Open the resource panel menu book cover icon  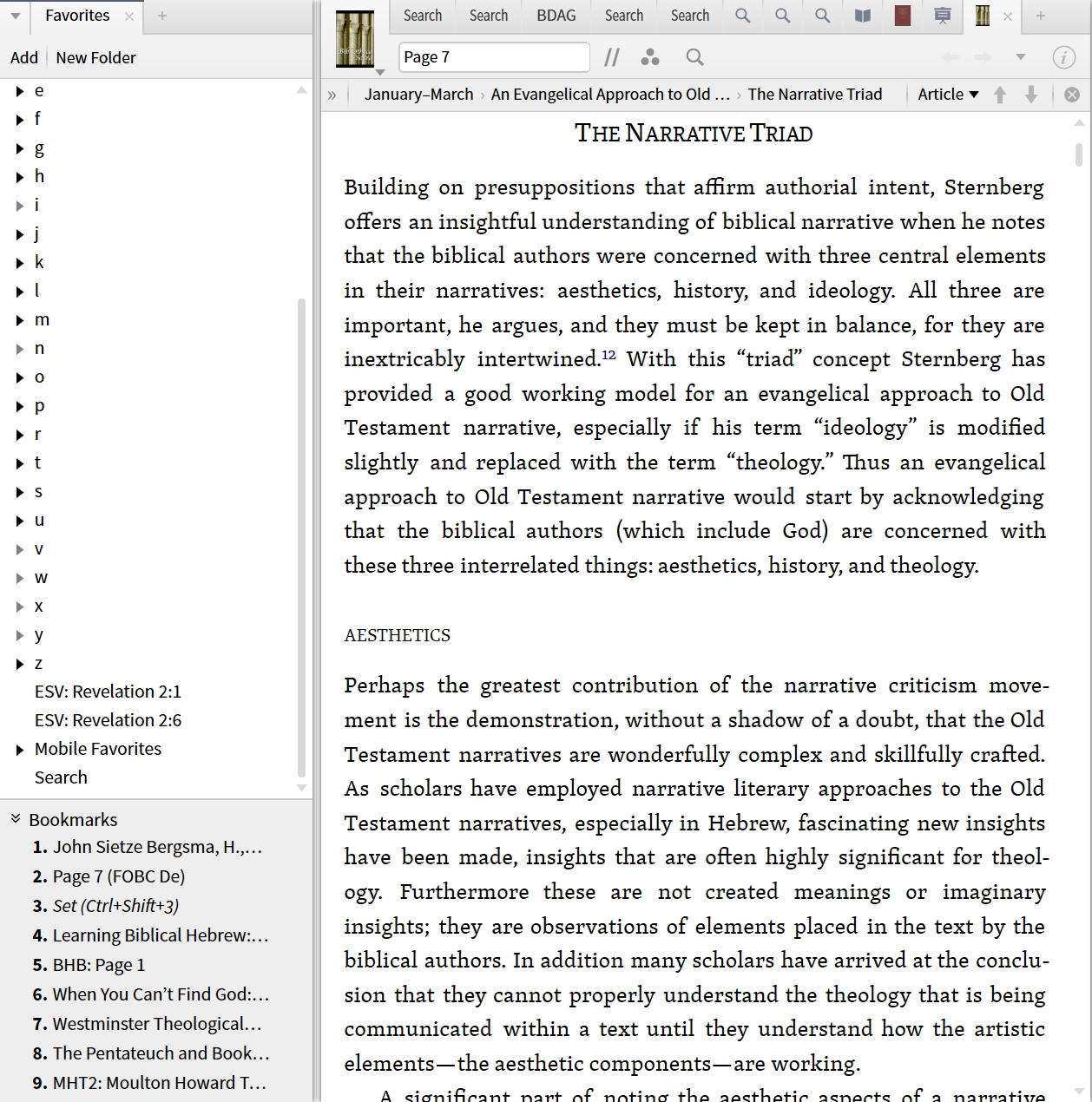coord(355,40)
